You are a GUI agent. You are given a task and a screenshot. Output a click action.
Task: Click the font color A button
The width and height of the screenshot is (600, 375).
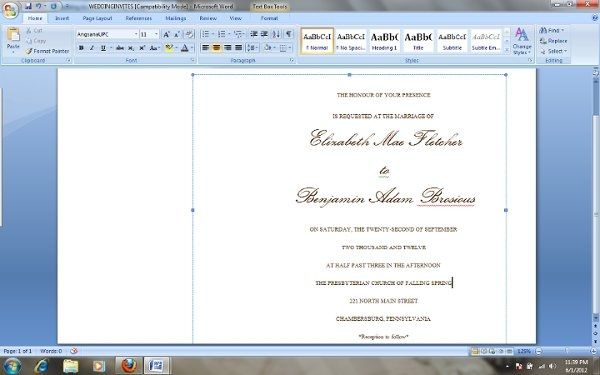pyautogui.click(x=185, y=48)
